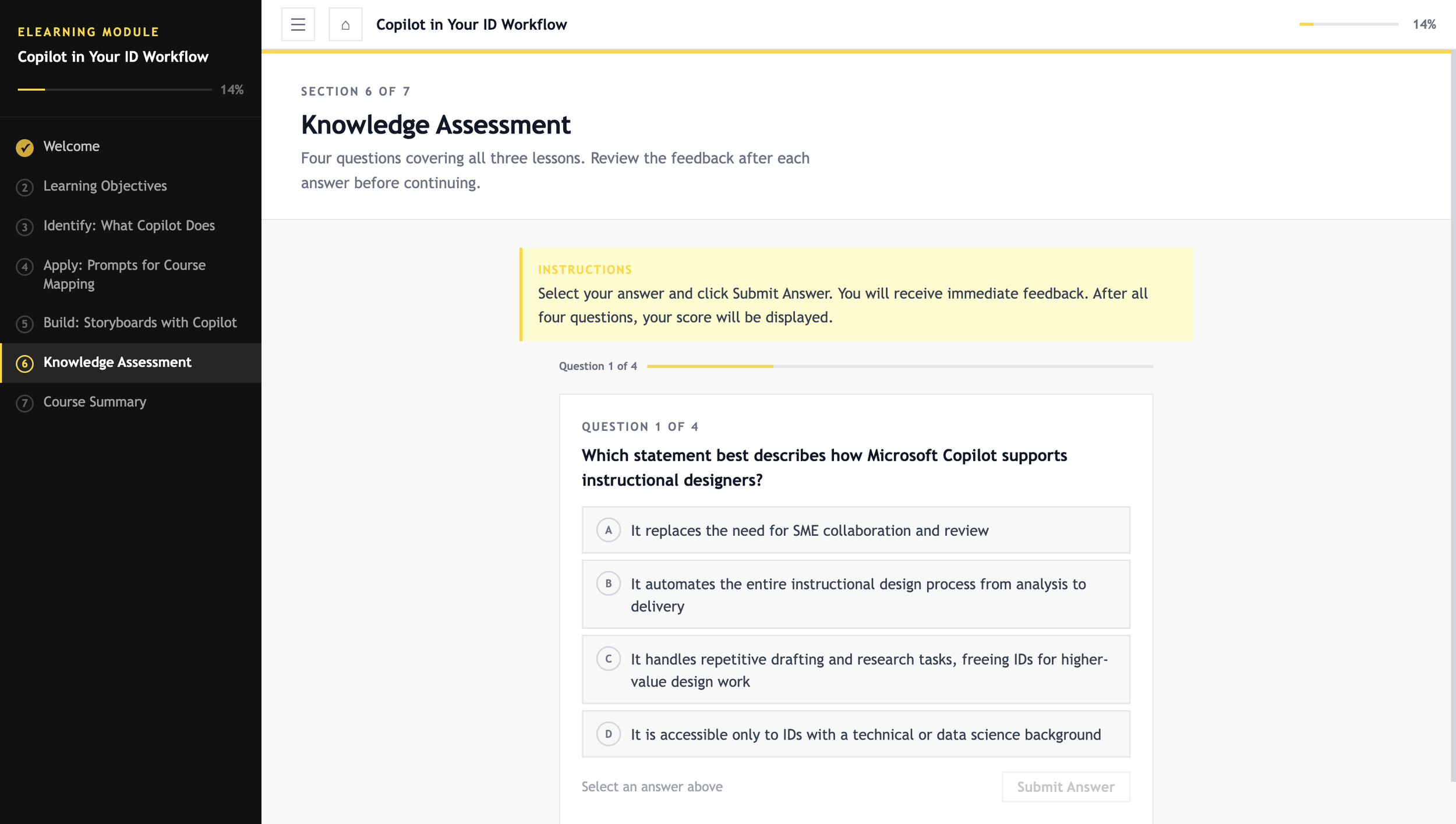The image size is (1456, 824).
Task: Click the home icon button
Action: (x=345, y=24)
